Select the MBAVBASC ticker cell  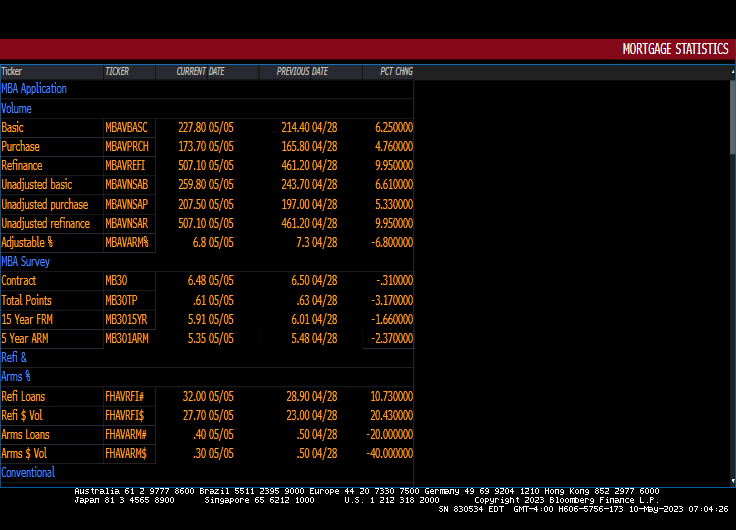(x=126, y=128)
